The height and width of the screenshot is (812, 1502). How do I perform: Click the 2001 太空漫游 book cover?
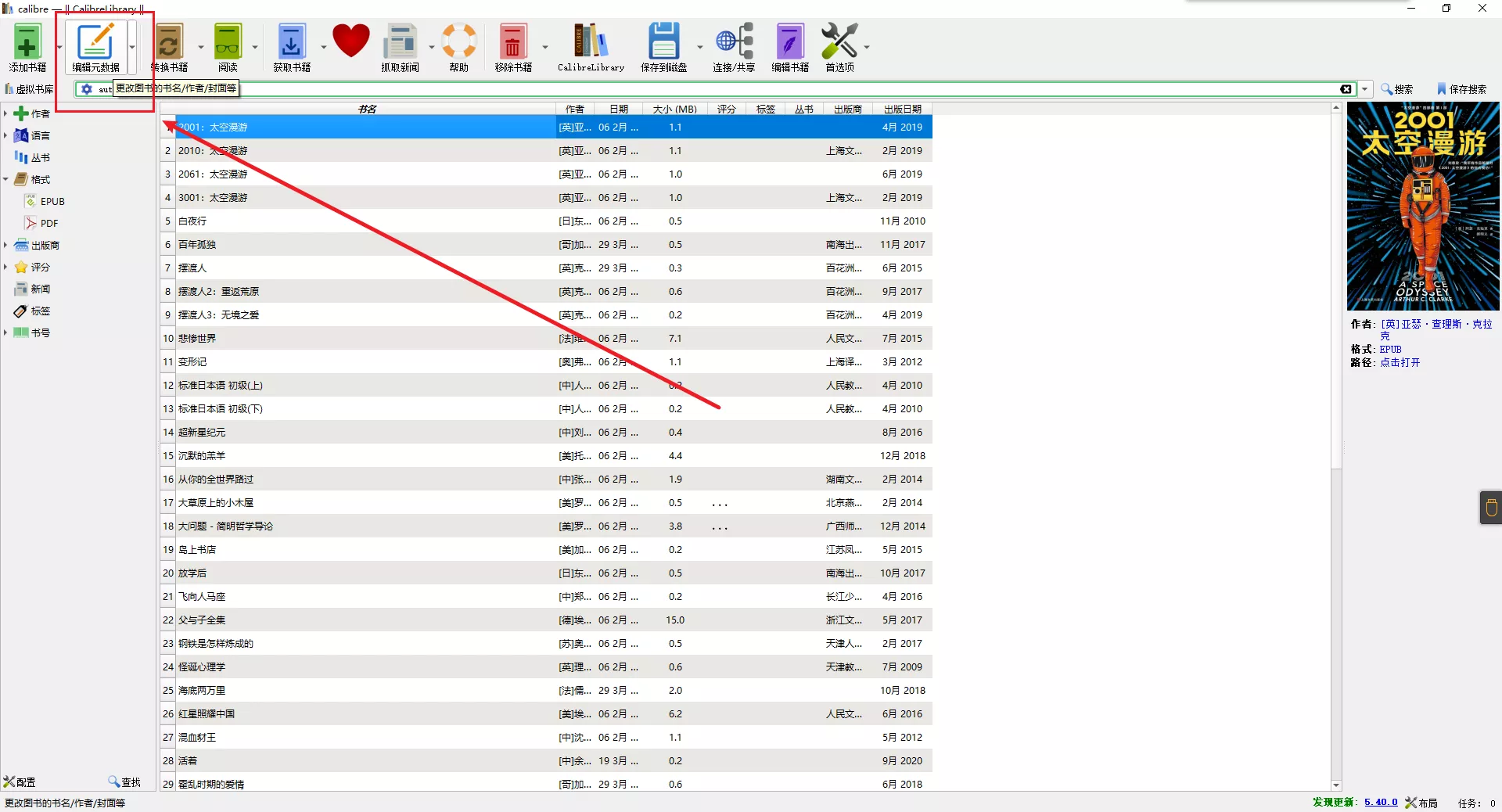tap(1422, 207)
